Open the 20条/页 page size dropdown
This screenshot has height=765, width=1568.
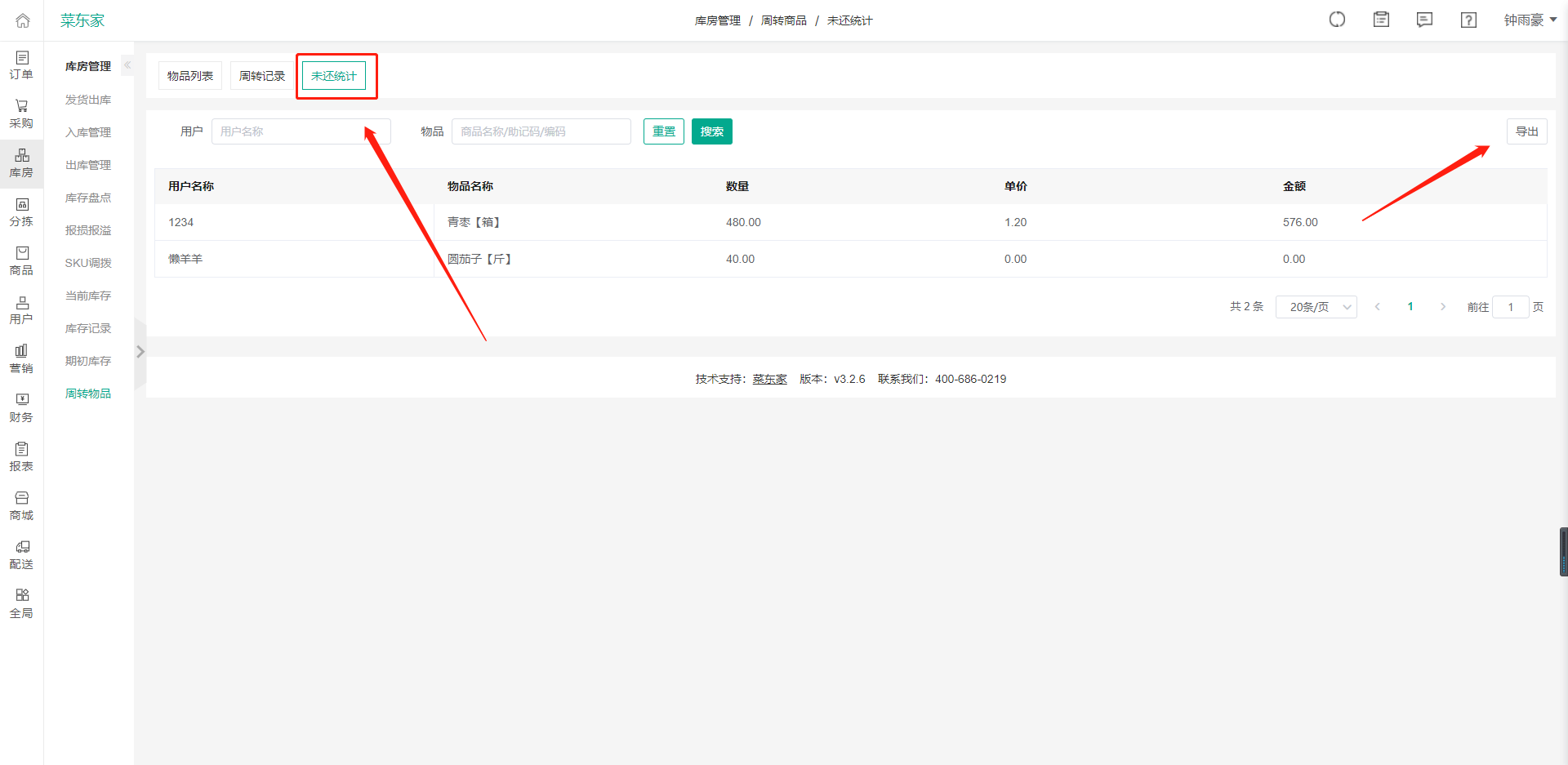1316,306
